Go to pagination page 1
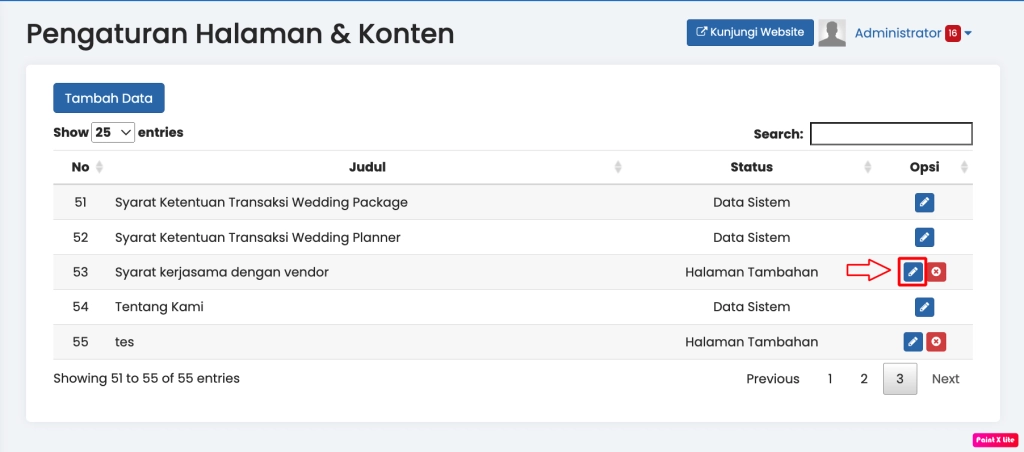Screen dimensions: 1024x452 coord(829,379)
